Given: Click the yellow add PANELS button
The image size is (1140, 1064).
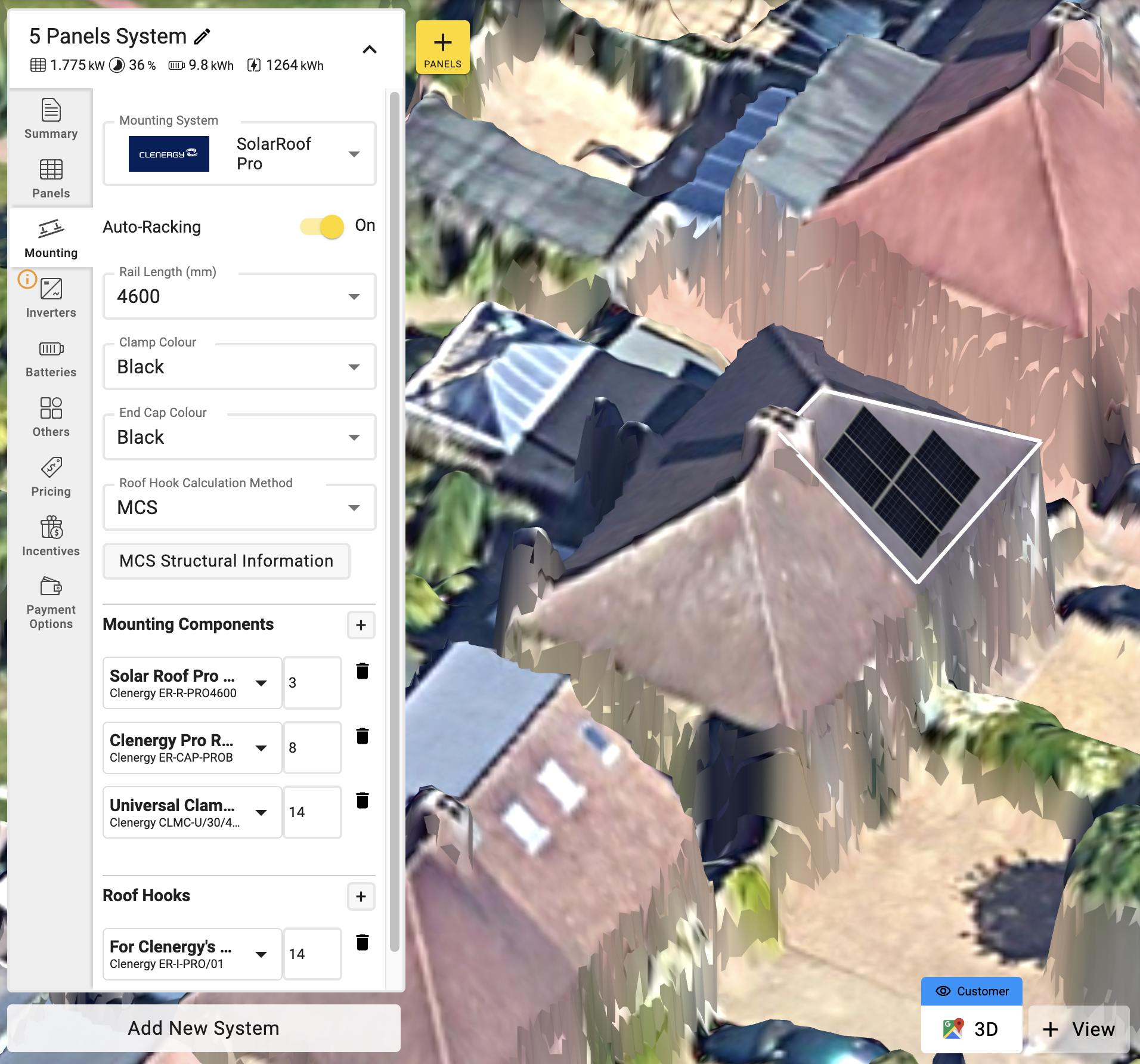Looking at the screenshot, I should coord(443,48).
